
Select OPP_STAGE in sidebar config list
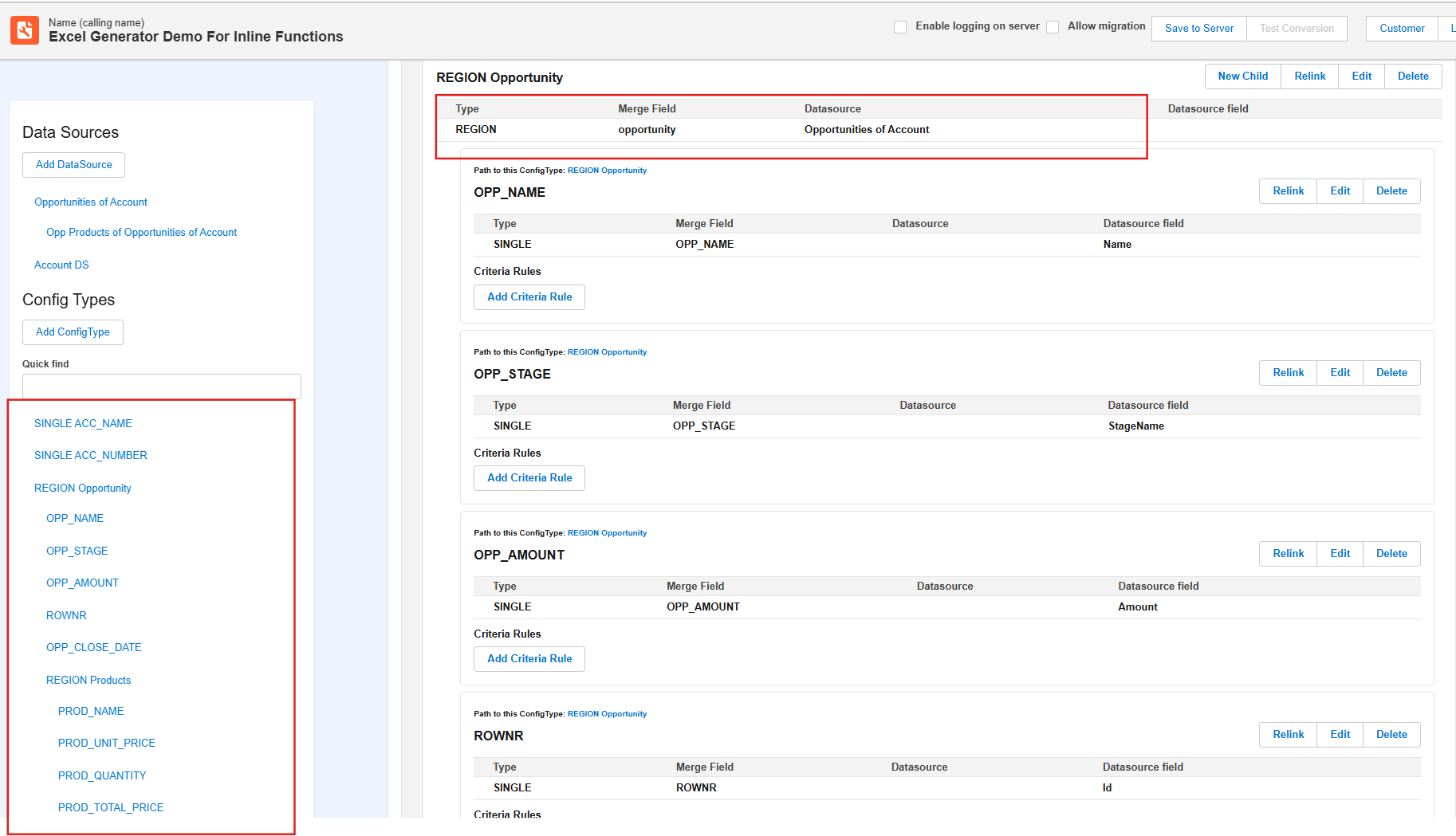point(77,551)
